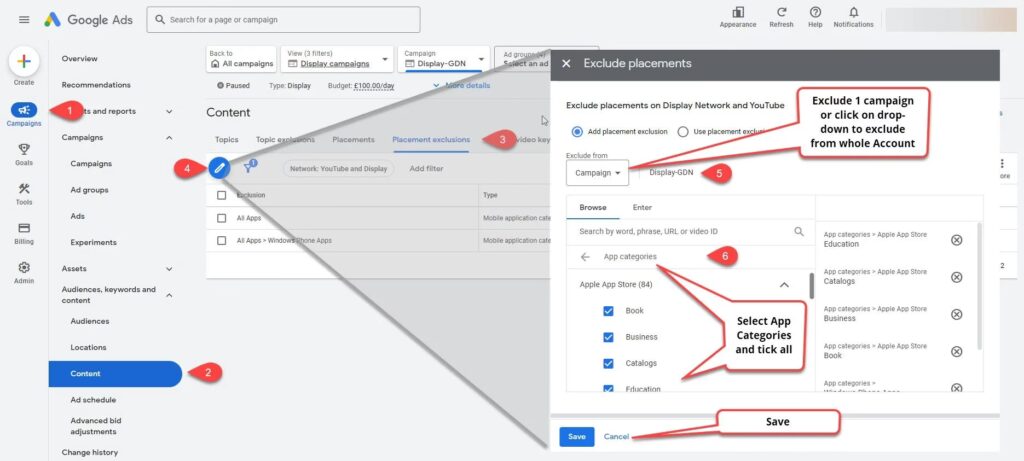Click the Cancel link
Viewport: 1024px width, 461px height.
pyautogui.click(x=616, y=436)
